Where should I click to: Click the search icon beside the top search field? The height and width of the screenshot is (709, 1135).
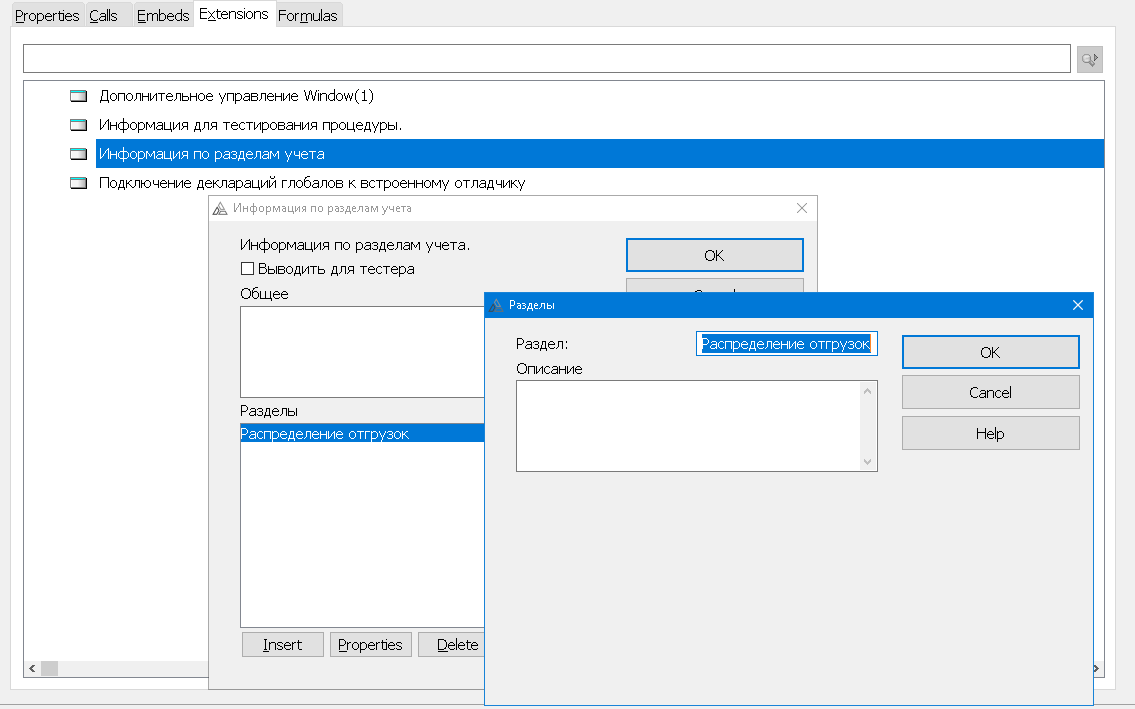[x=1089, y=60]
